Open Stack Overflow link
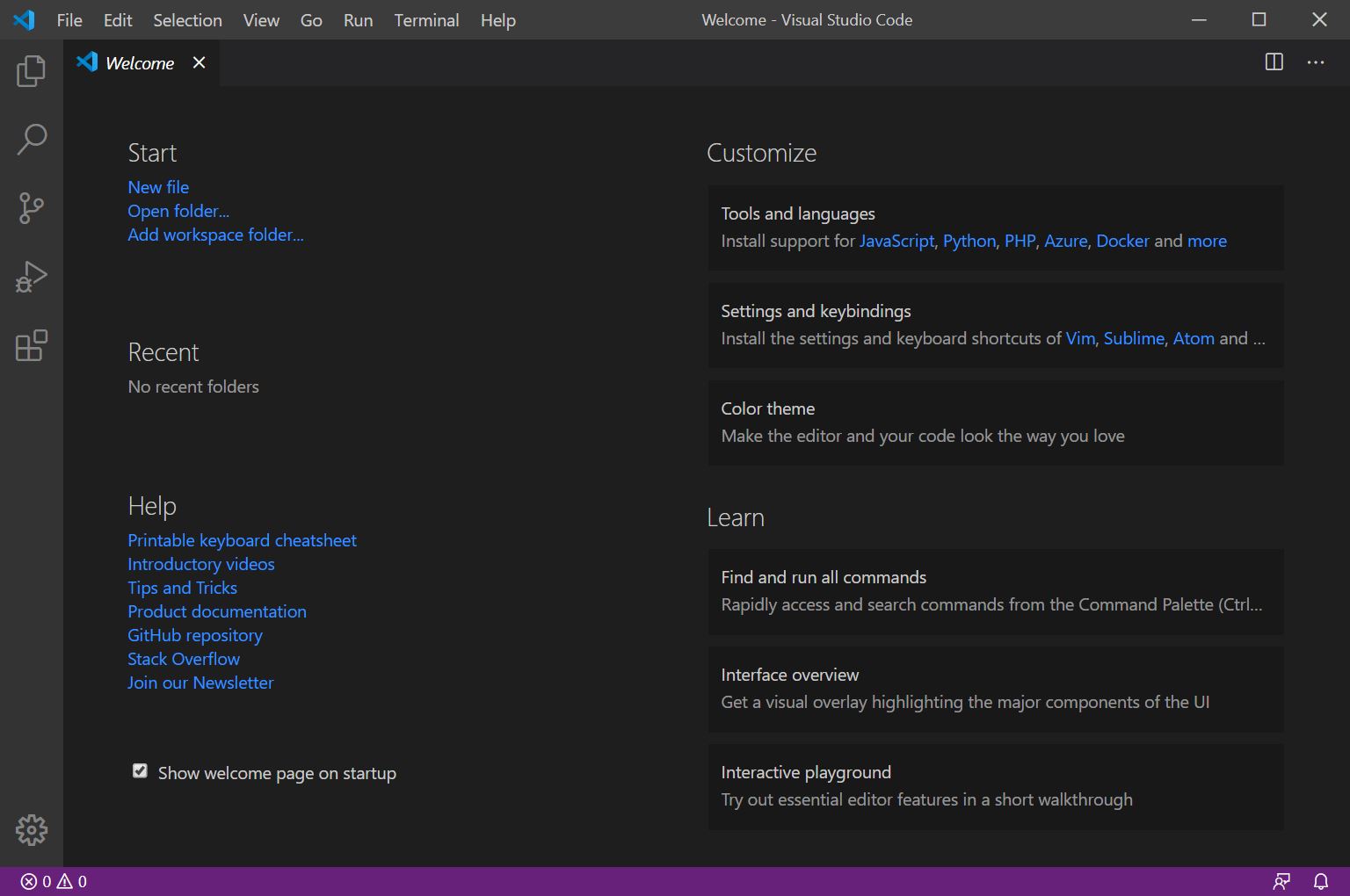Screen dimensions: 1350x896 pyautogui.click(x=184, y=659)
